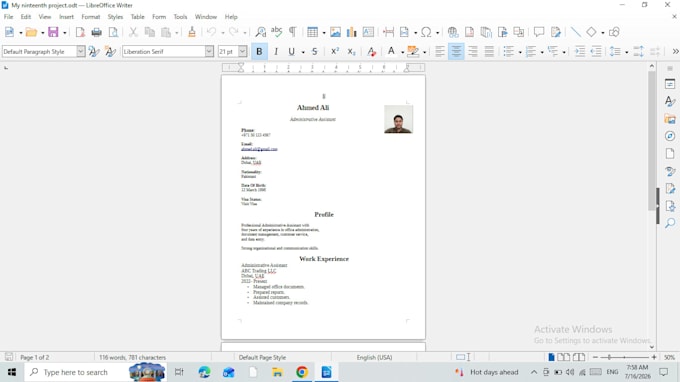The width and height of the screenshot is (680, 382).
Task: Click zoom in plus button
Action: [654, 357]
